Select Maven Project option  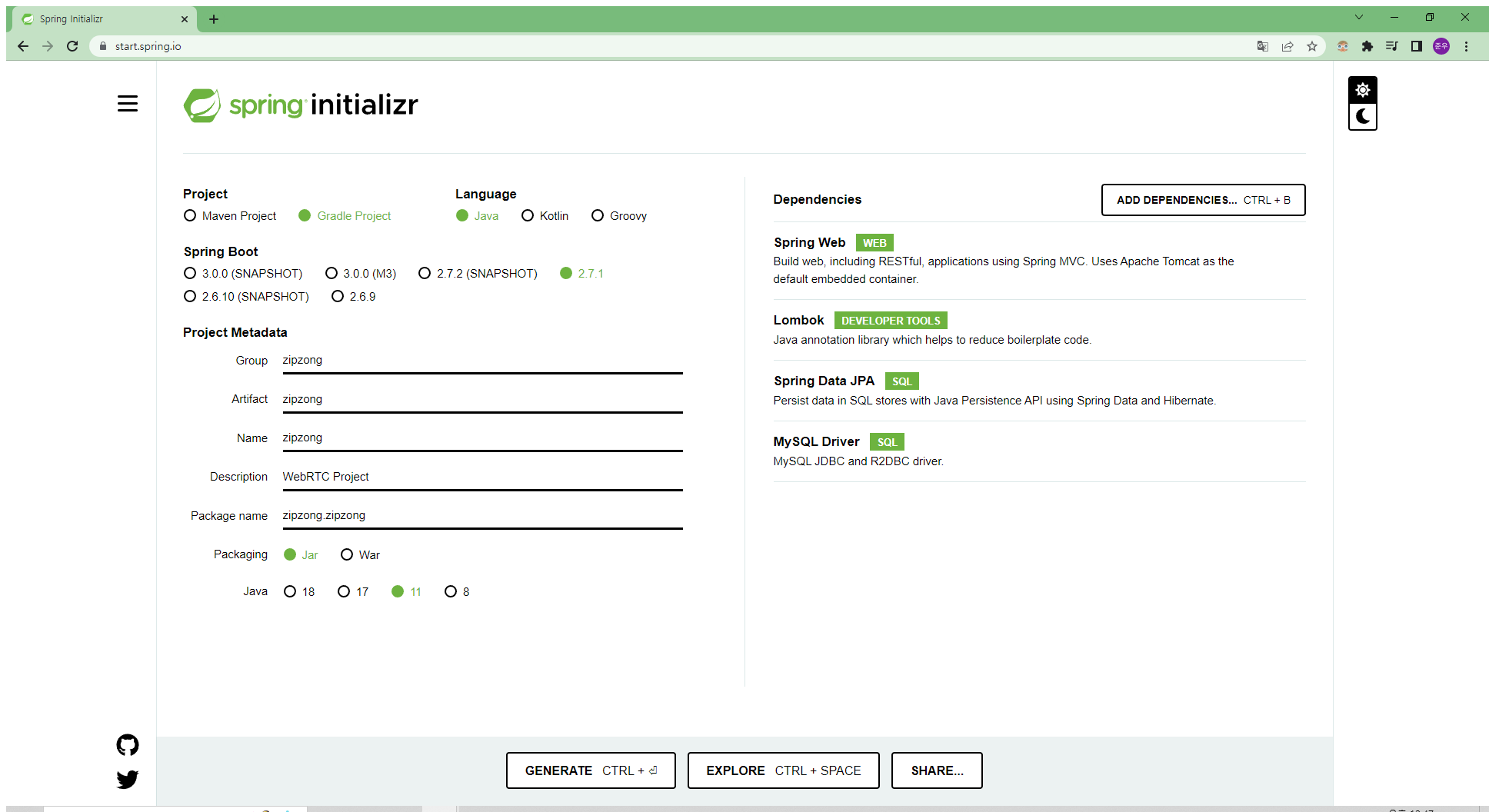click(230, 216)
